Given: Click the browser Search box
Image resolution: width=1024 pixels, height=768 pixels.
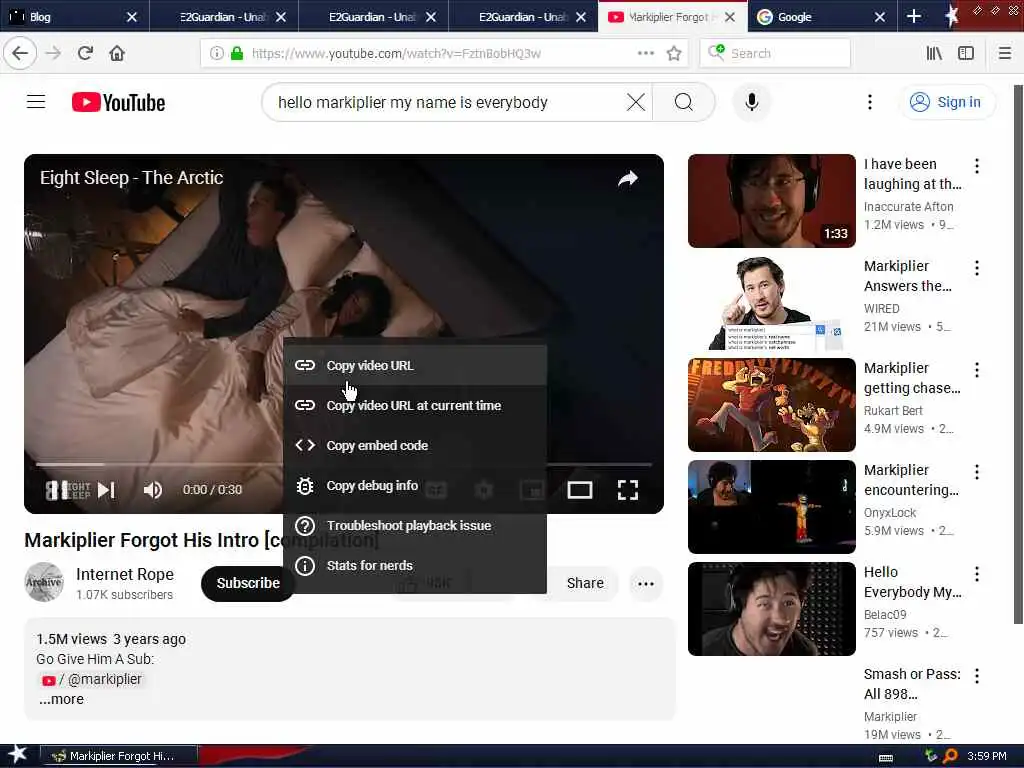Looking at the screenshot, I should [x=775, y=54].
